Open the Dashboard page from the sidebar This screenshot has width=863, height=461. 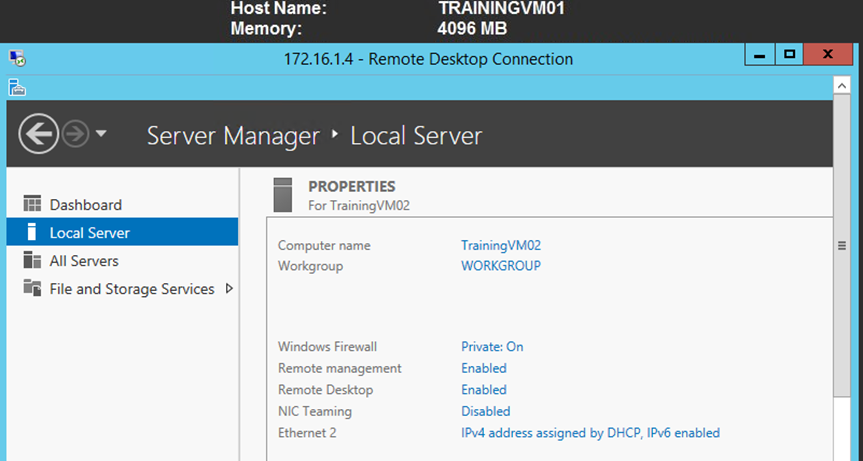click(x=85, y=205)
